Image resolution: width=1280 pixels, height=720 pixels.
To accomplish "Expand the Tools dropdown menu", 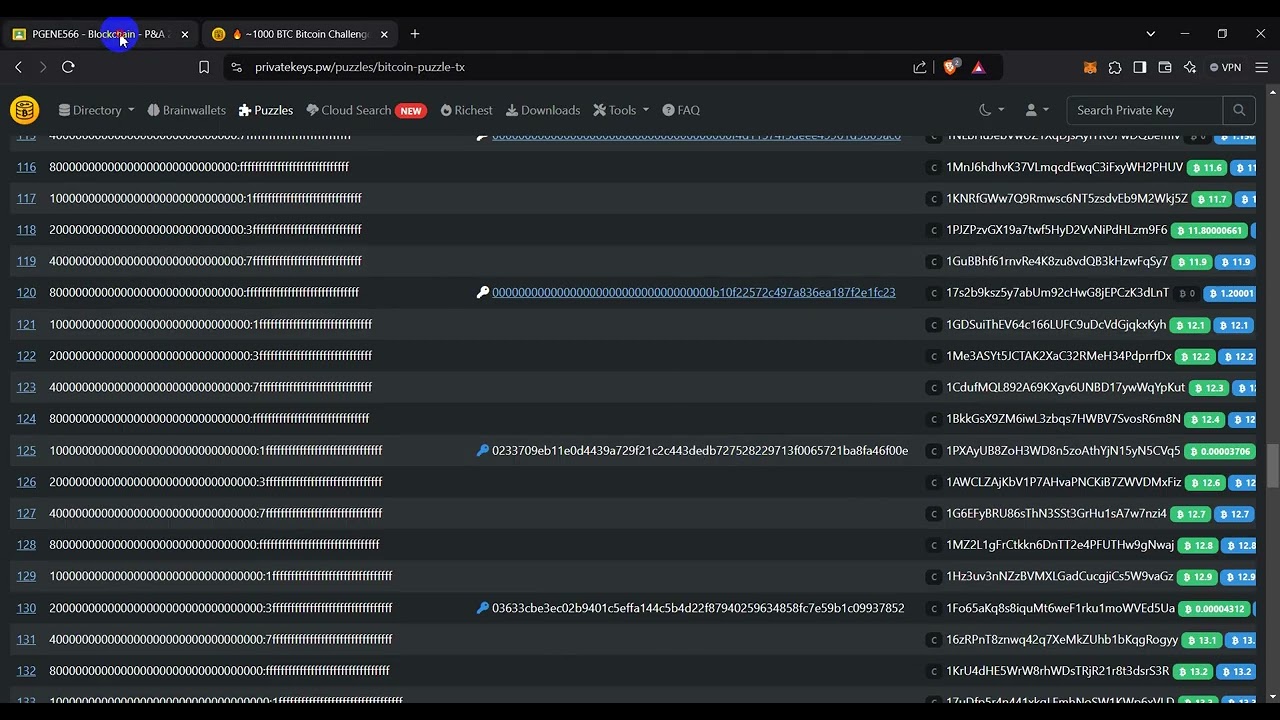I will point(621,110).
